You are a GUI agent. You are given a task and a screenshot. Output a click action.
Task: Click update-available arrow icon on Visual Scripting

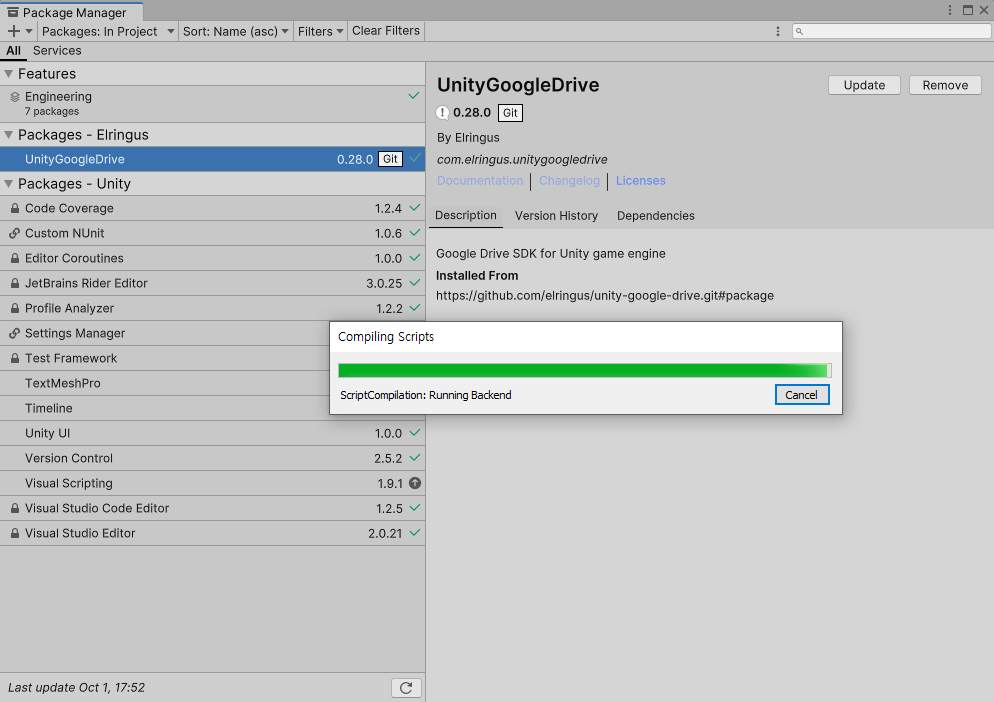(x=415, y=483)
